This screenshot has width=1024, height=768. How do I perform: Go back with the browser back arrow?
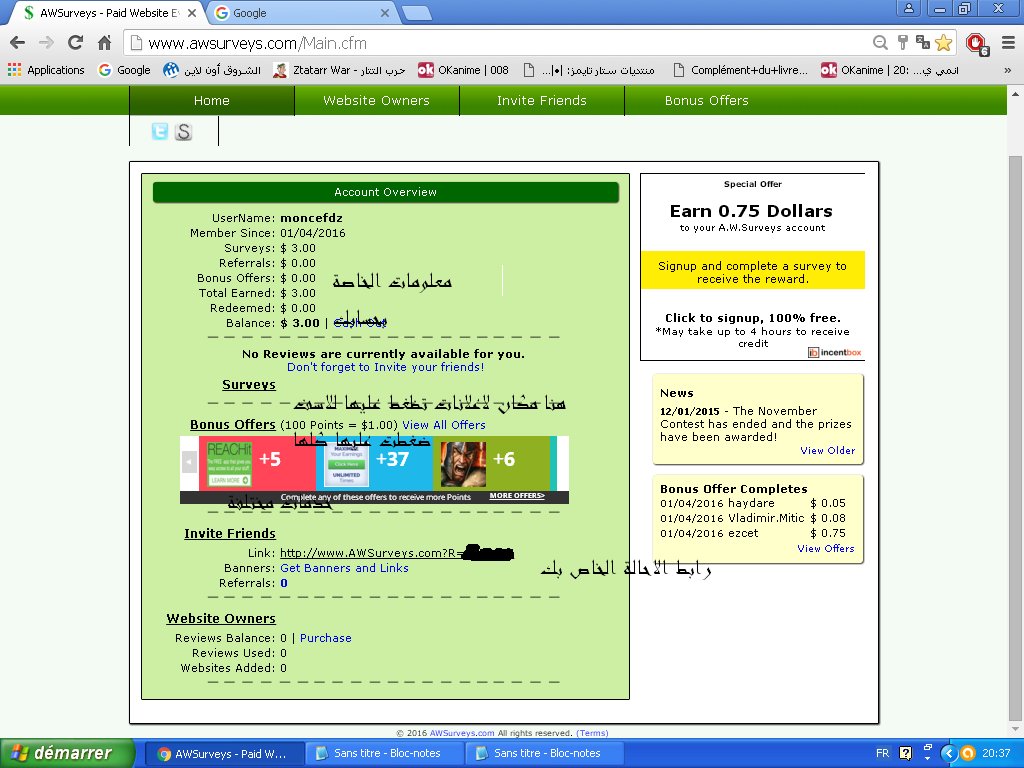(x=18, y=43)
